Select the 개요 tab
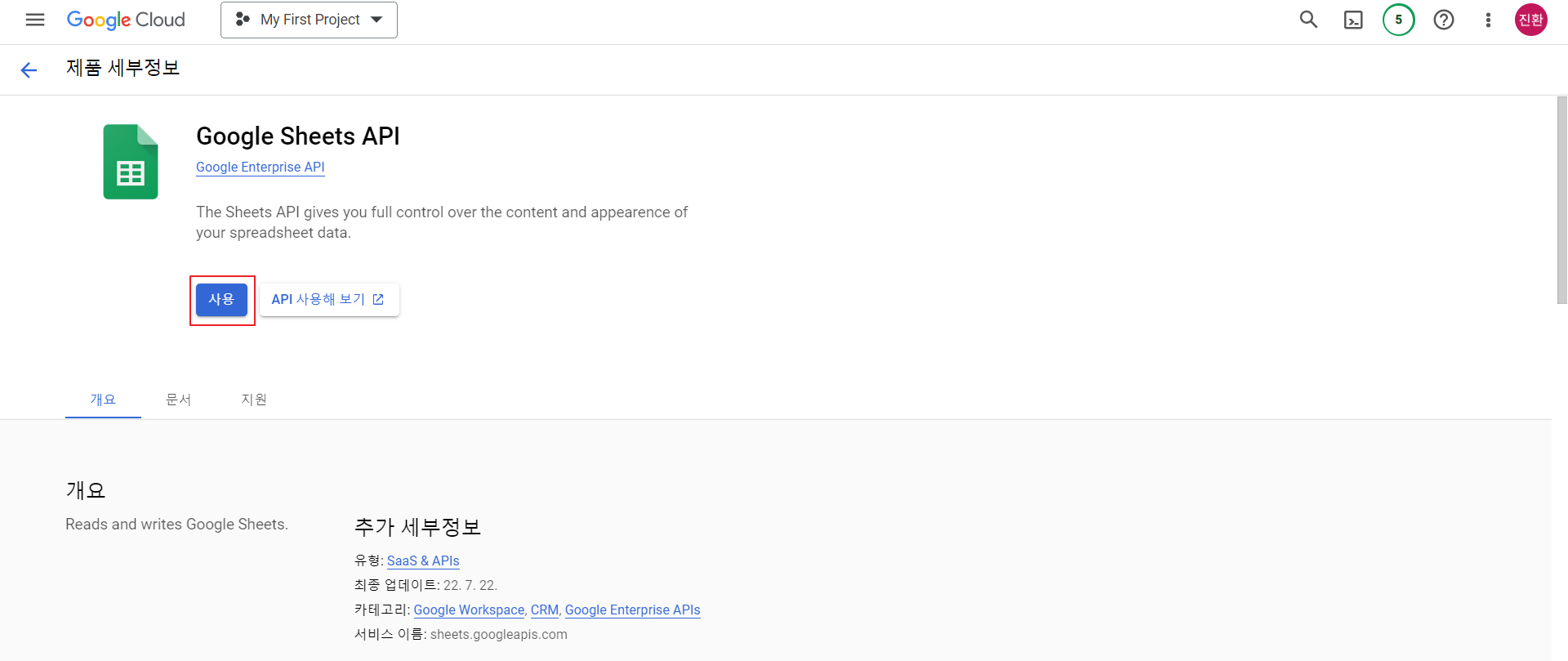Image resolution: width=1568 pixels, height=661 pixels. pos(103,400)
